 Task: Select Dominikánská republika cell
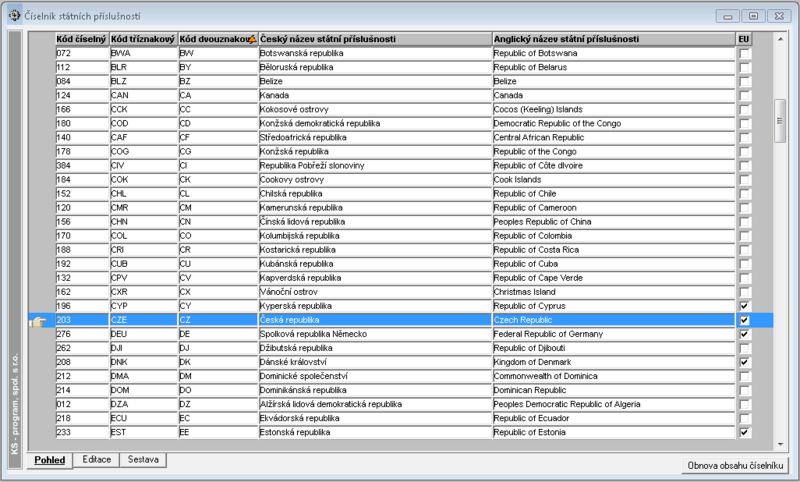[375, 390]
